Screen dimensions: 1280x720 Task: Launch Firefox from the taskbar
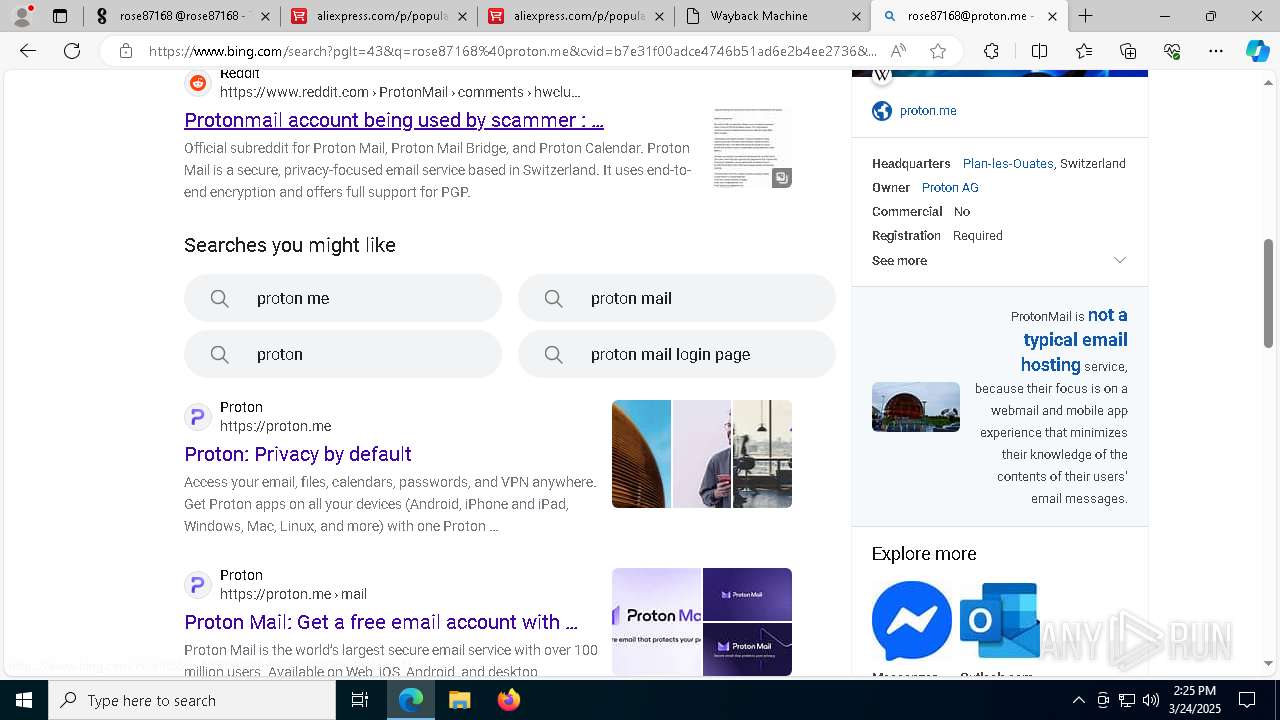pyautogui.click(x=509, y=700)
